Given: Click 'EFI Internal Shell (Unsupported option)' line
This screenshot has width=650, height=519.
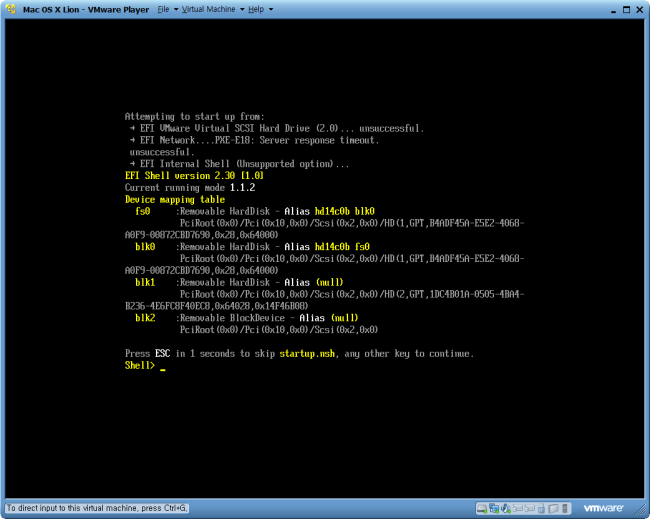Looking at the screenshot, I should tap(240, 164).
